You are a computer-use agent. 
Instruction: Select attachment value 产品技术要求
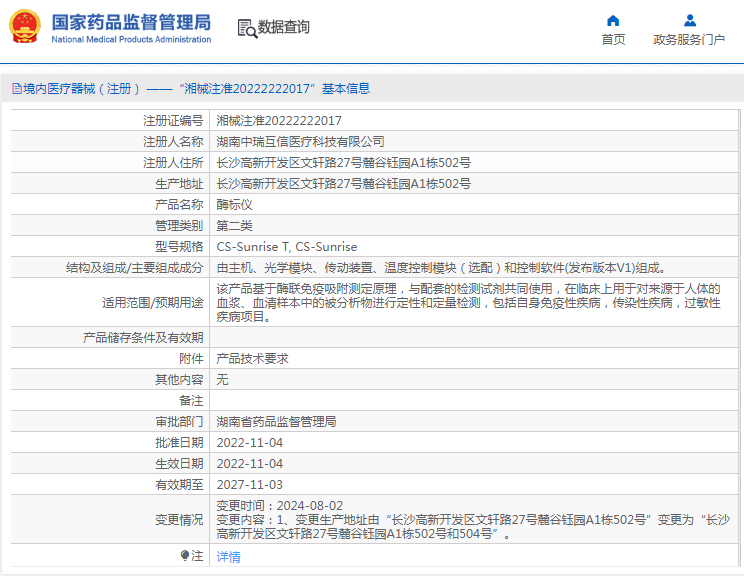pos(252,358)
